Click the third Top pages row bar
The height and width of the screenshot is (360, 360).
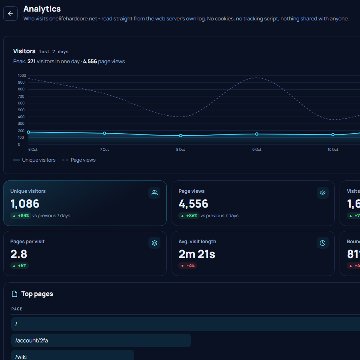click(72, 355)
